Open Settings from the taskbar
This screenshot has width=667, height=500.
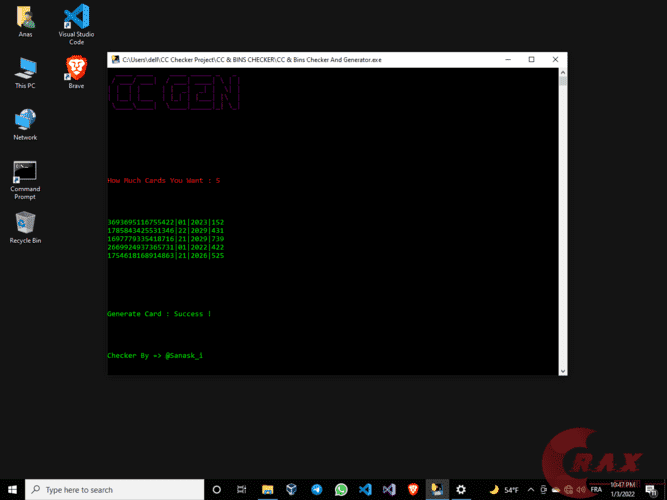tap(461, 489)
